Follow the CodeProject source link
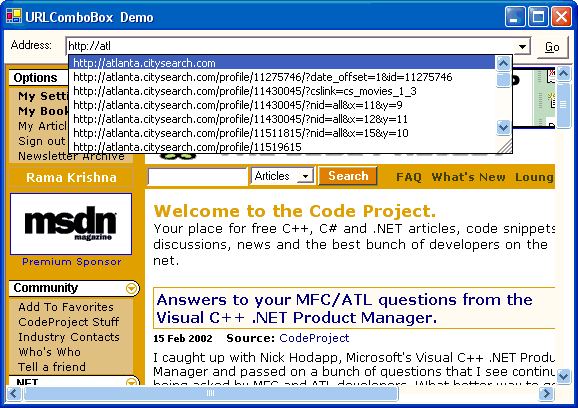Screen dimensions: 578x408 pyautogui.click(x=314, y=338)
